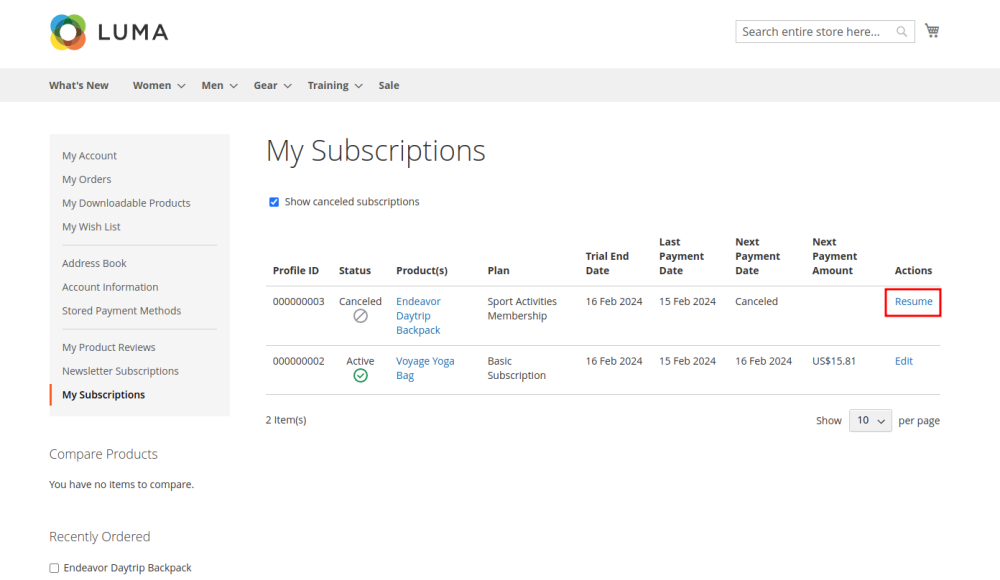This screenshot has width=1000, height=580.
Task: Open My Wish List
Action: [x=91, y=227]
